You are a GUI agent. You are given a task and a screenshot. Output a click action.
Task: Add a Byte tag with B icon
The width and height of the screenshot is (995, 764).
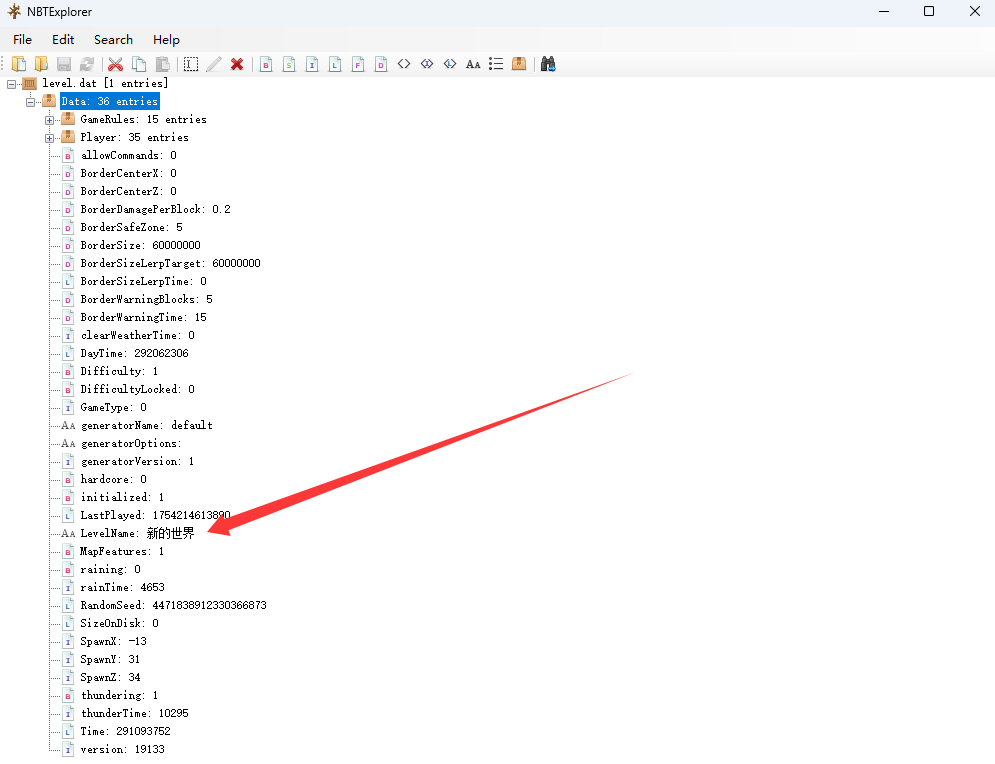click(x=267, y=64)
